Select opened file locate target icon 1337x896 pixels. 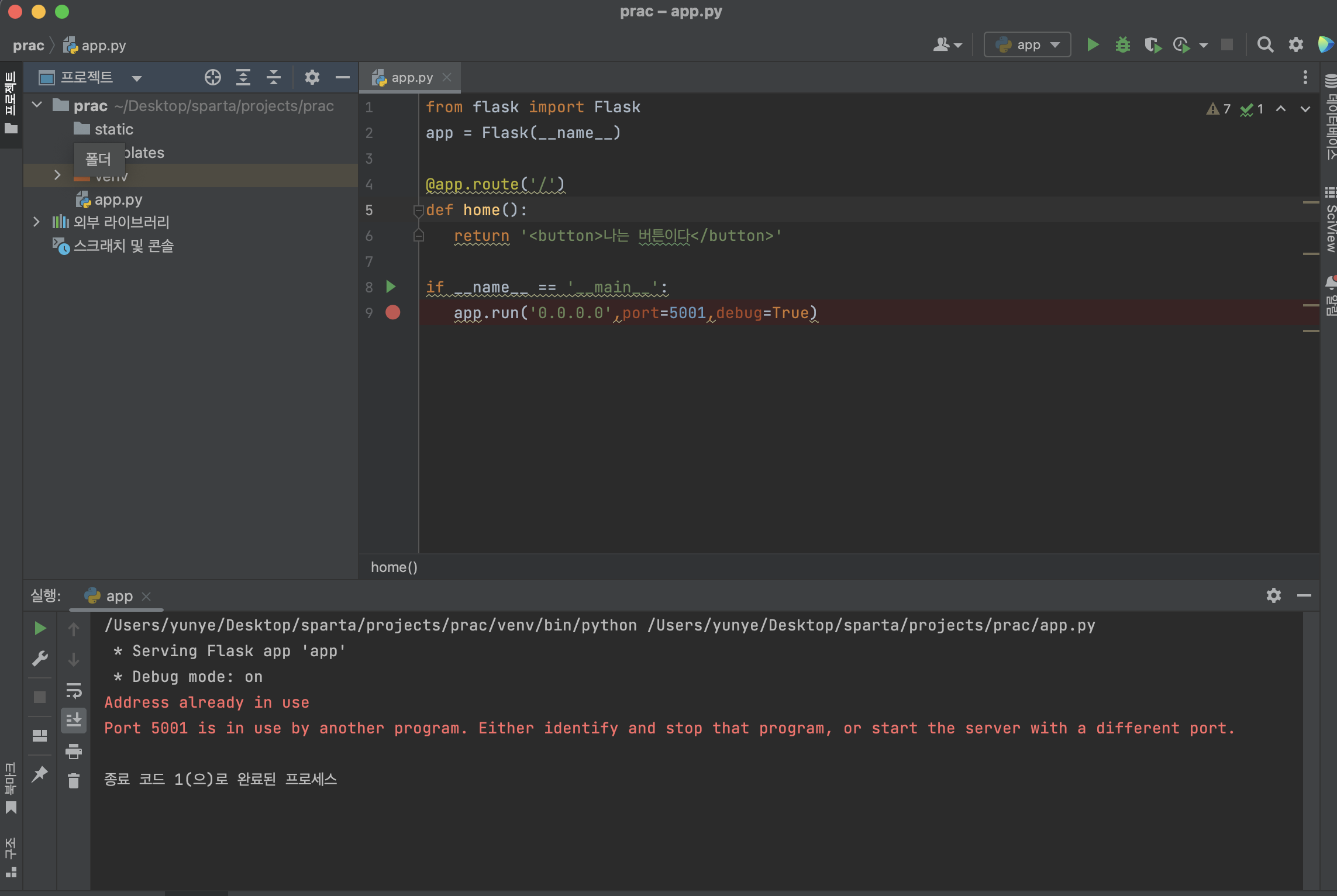213,77
